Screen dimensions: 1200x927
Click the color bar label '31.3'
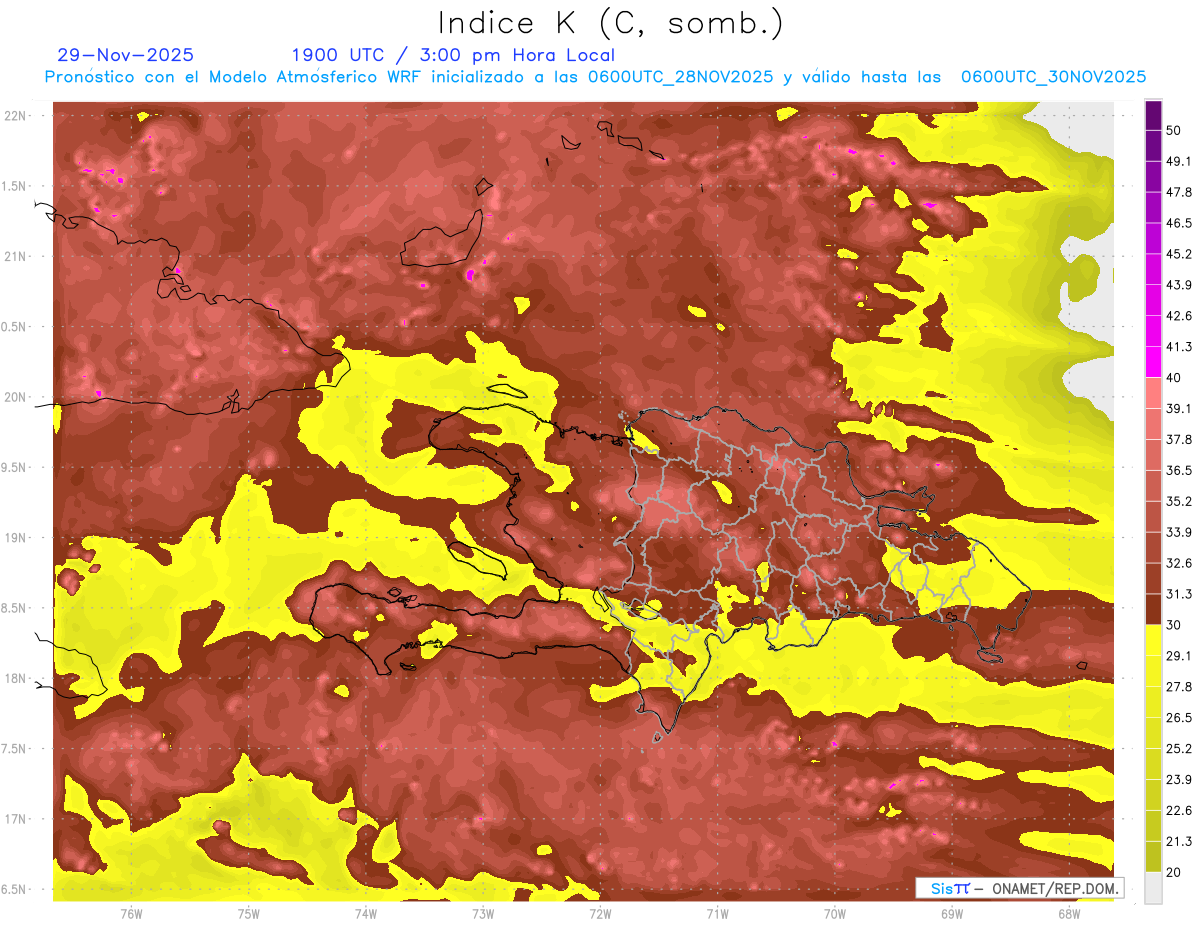(1179, 594)
